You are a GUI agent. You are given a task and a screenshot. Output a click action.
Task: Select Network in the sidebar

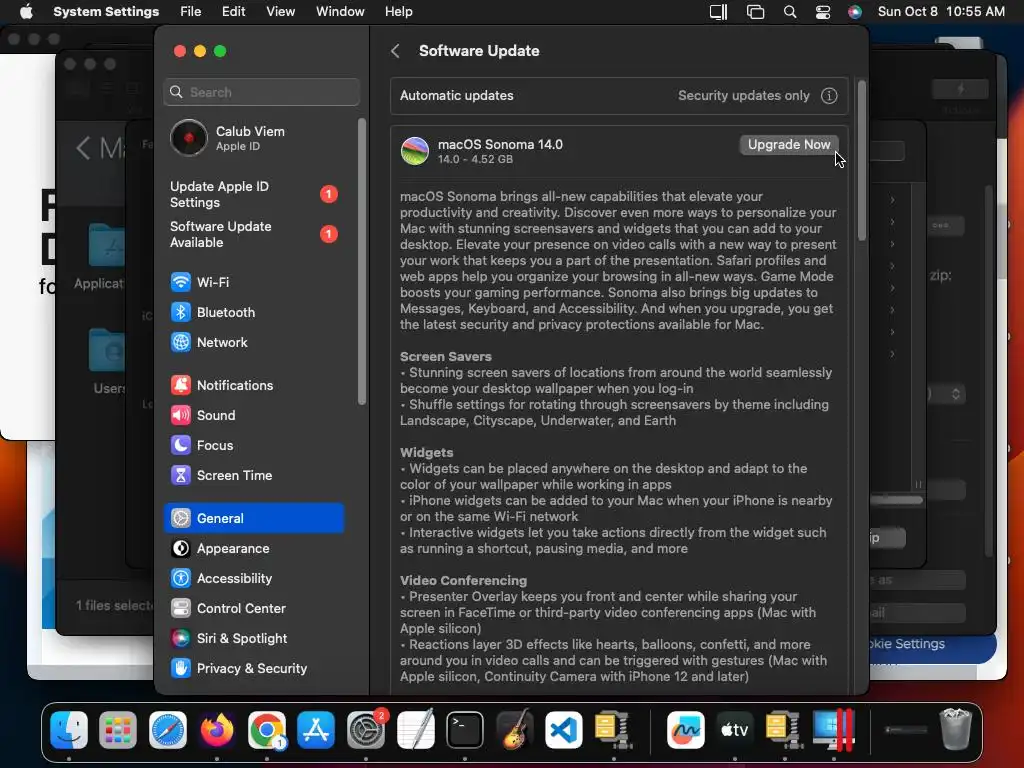255,342
